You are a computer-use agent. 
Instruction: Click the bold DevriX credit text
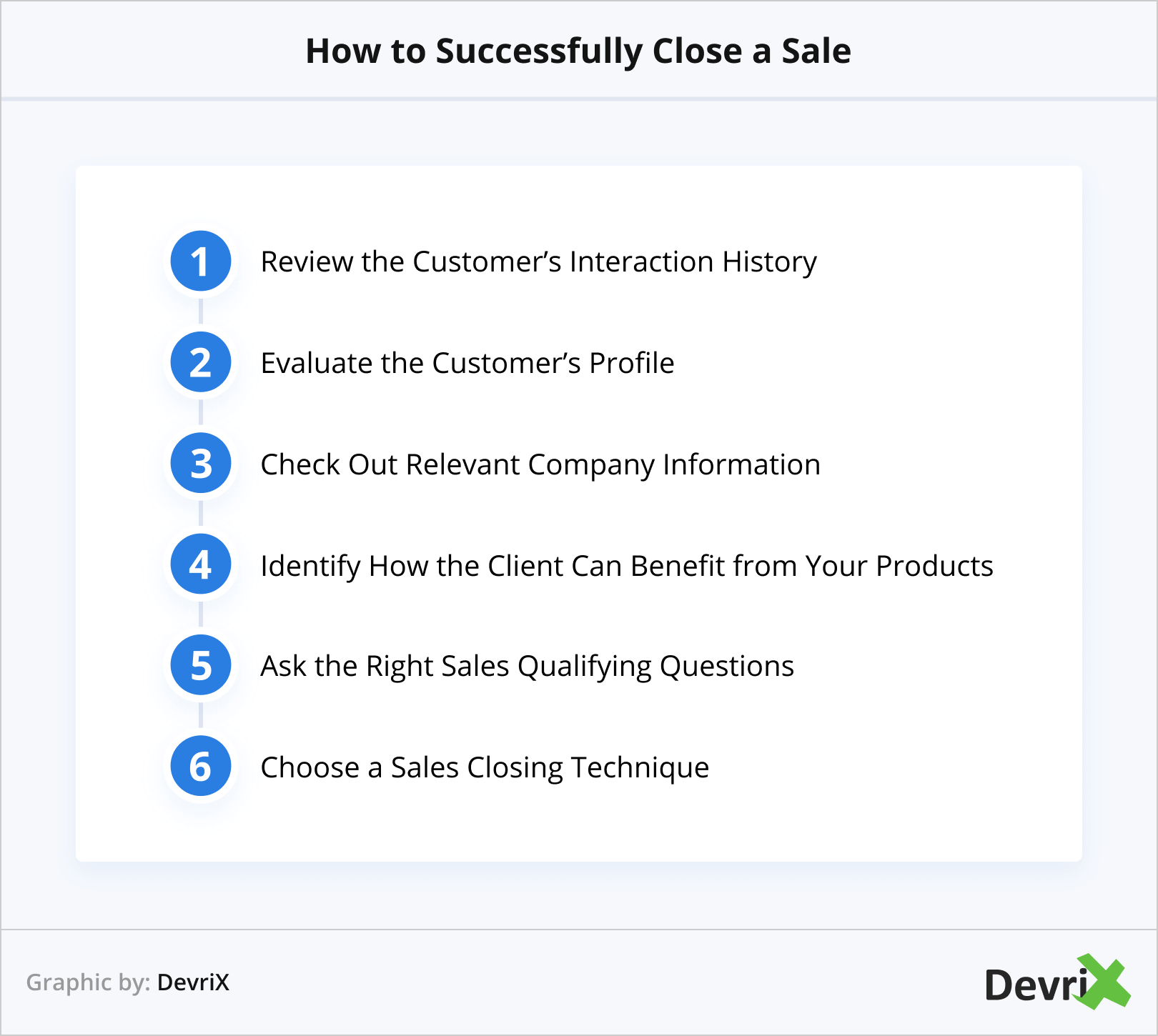(x=193, y=982)
